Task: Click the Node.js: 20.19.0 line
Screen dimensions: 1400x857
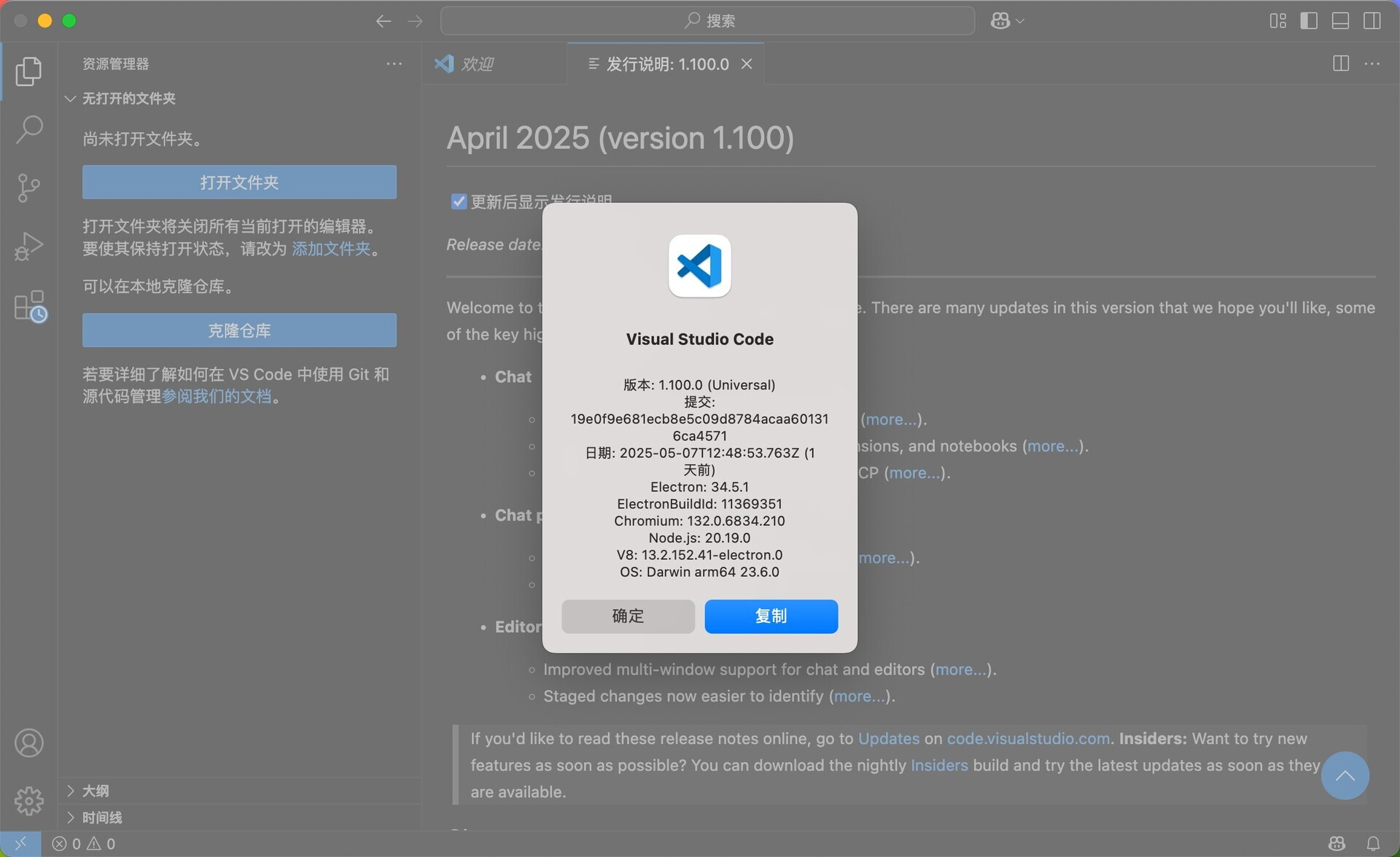Action: 699,538
